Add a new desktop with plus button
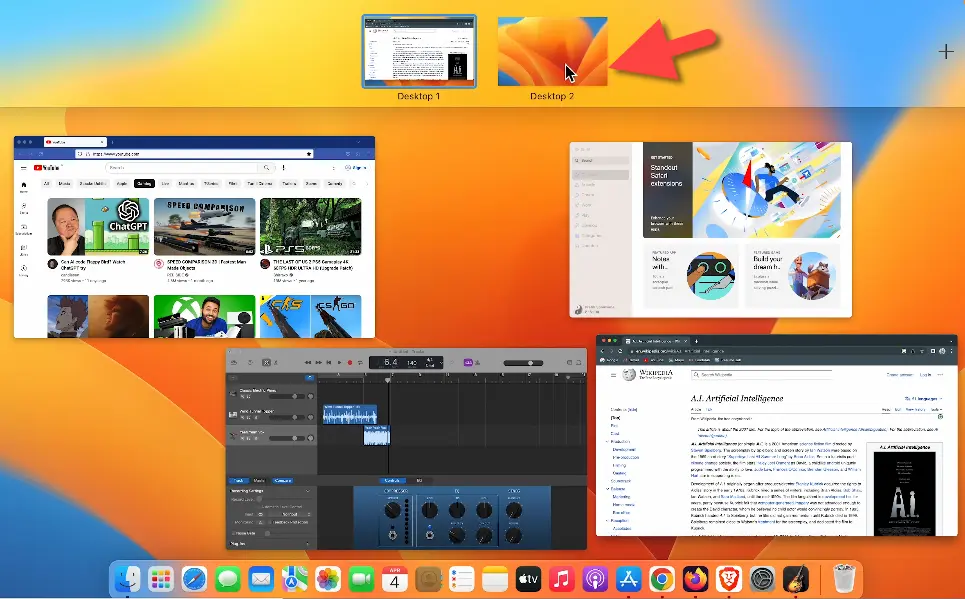965x599 pixels. pos(946,52)
